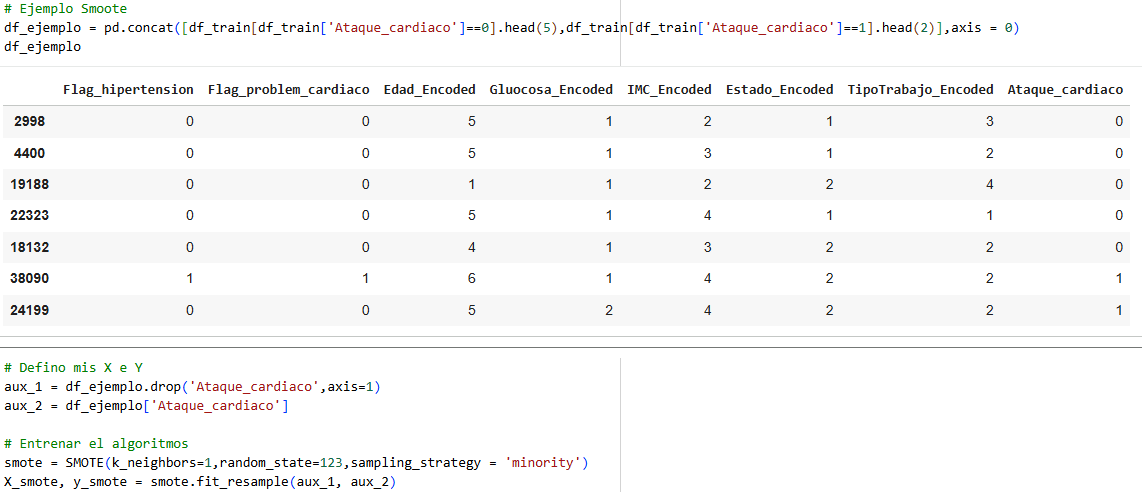Click the Estado_Encoded column header
Viewport: 1142px width, 492px height.
(x=779, y=90)
